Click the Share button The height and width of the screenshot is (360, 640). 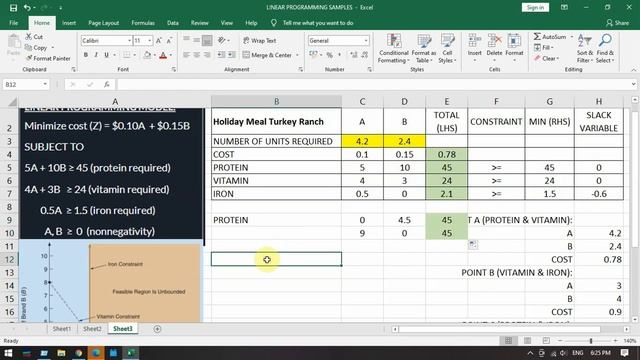[618, 23]
